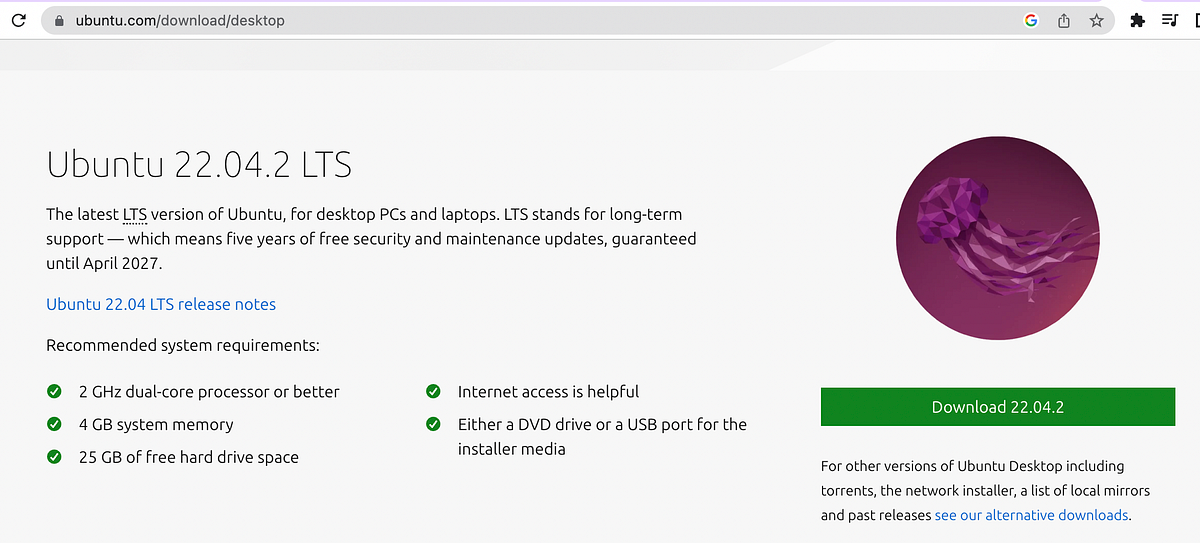
Task: Open the media controls icon
Action: pyautogui.click(x=1170, y=20)
